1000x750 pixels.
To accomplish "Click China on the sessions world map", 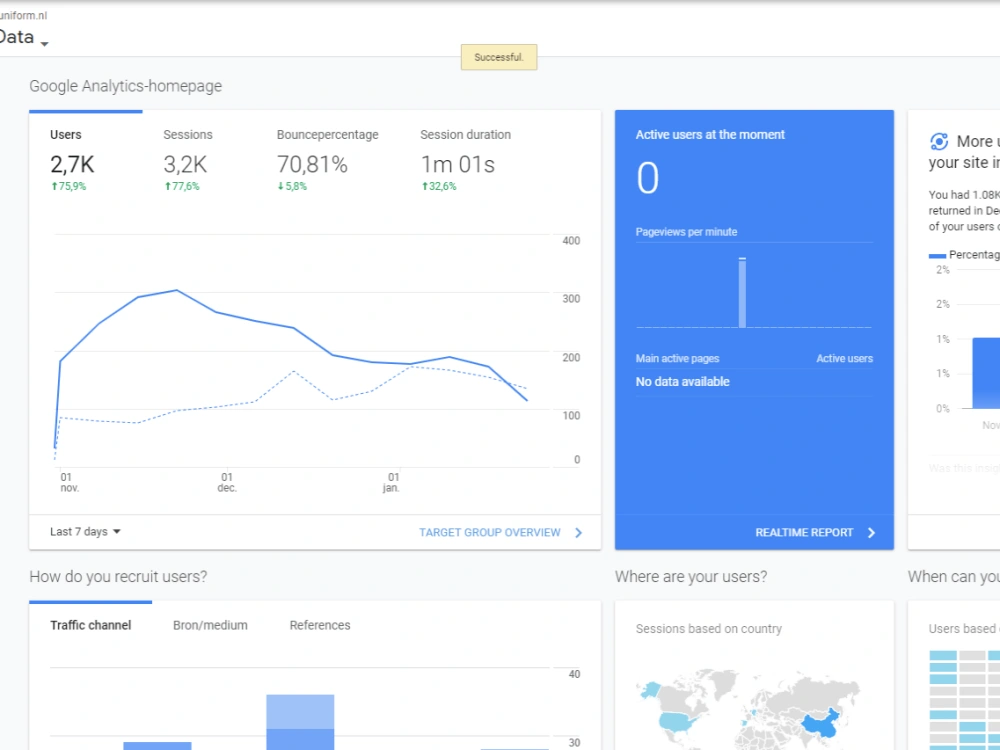I will [x=820, y=725].
